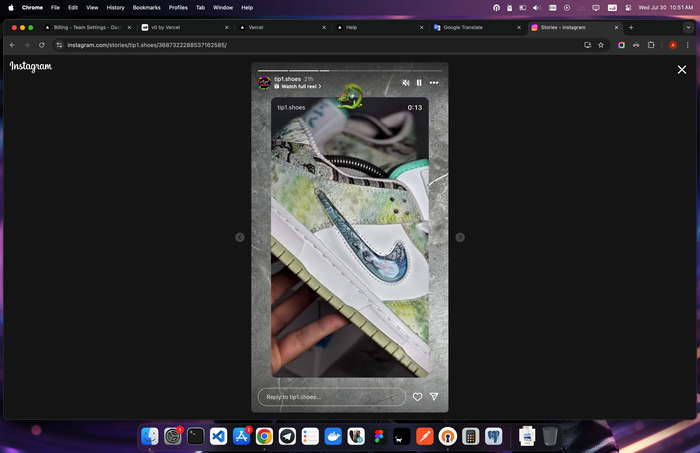Image resolution: width=700 pixels, height=453 pixels.
Task: Click the Instagram logo
Action: coord(31,66)
